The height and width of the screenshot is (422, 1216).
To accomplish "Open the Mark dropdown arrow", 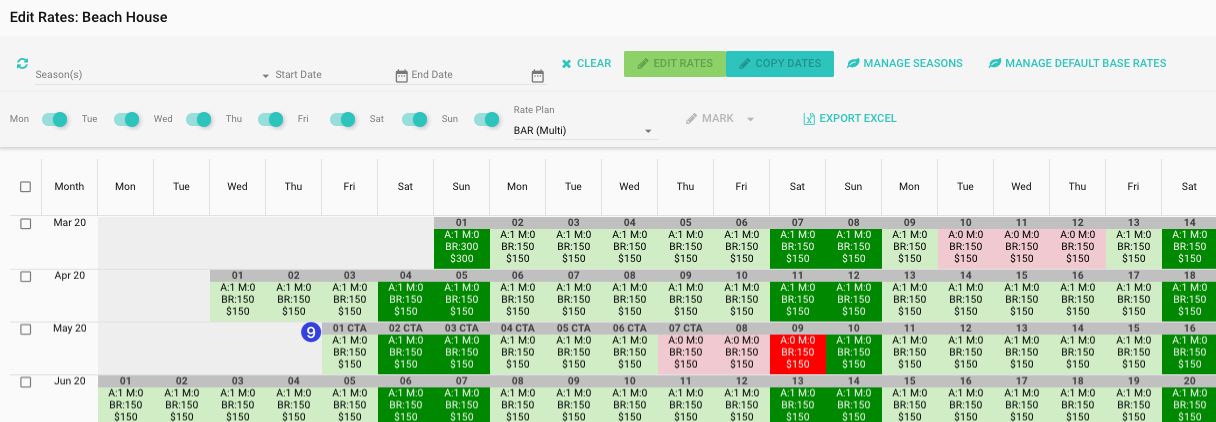I will (x=750, y=120).
